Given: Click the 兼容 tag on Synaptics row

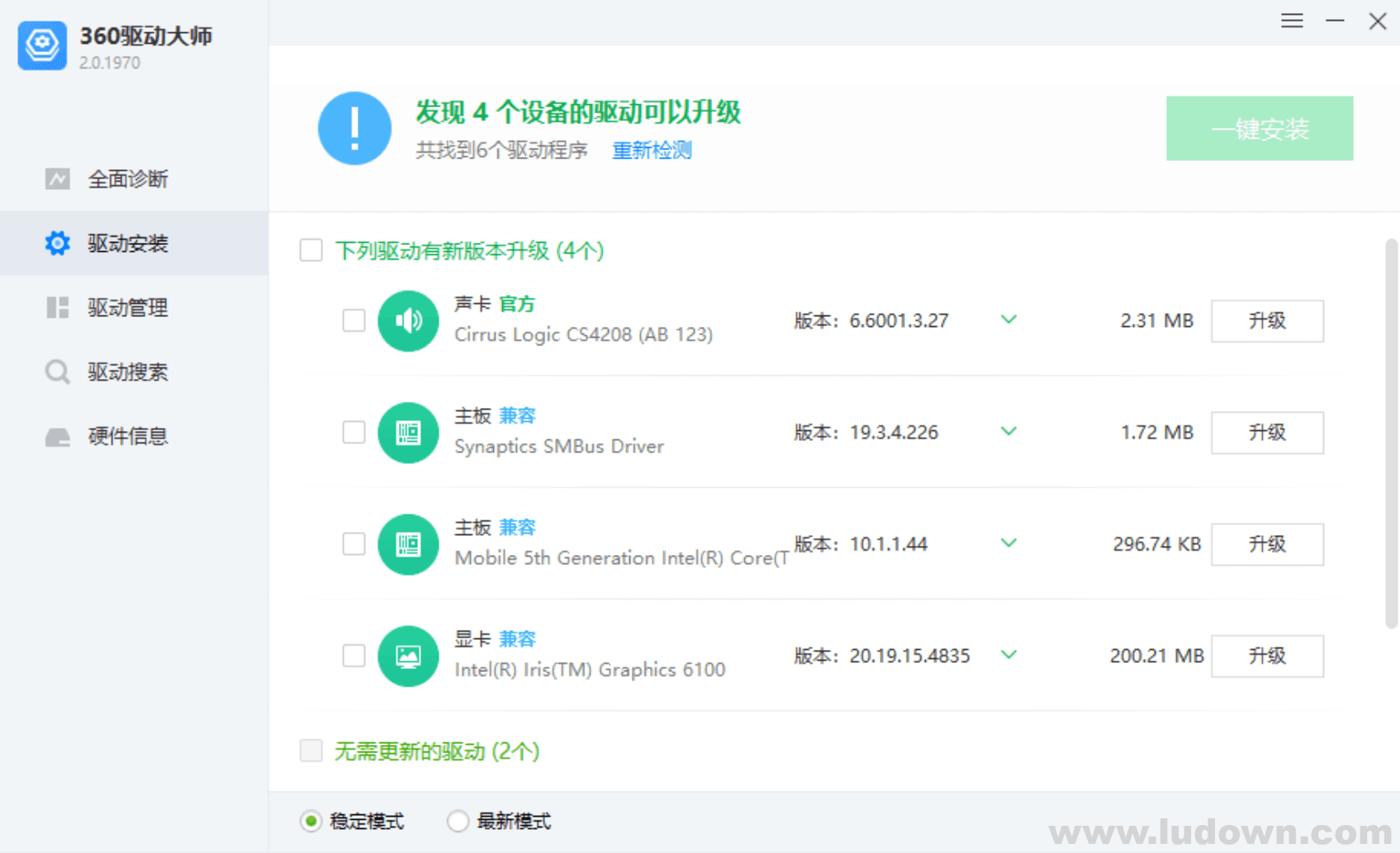Looking at the screenshot, I should [x=517, y=415].
